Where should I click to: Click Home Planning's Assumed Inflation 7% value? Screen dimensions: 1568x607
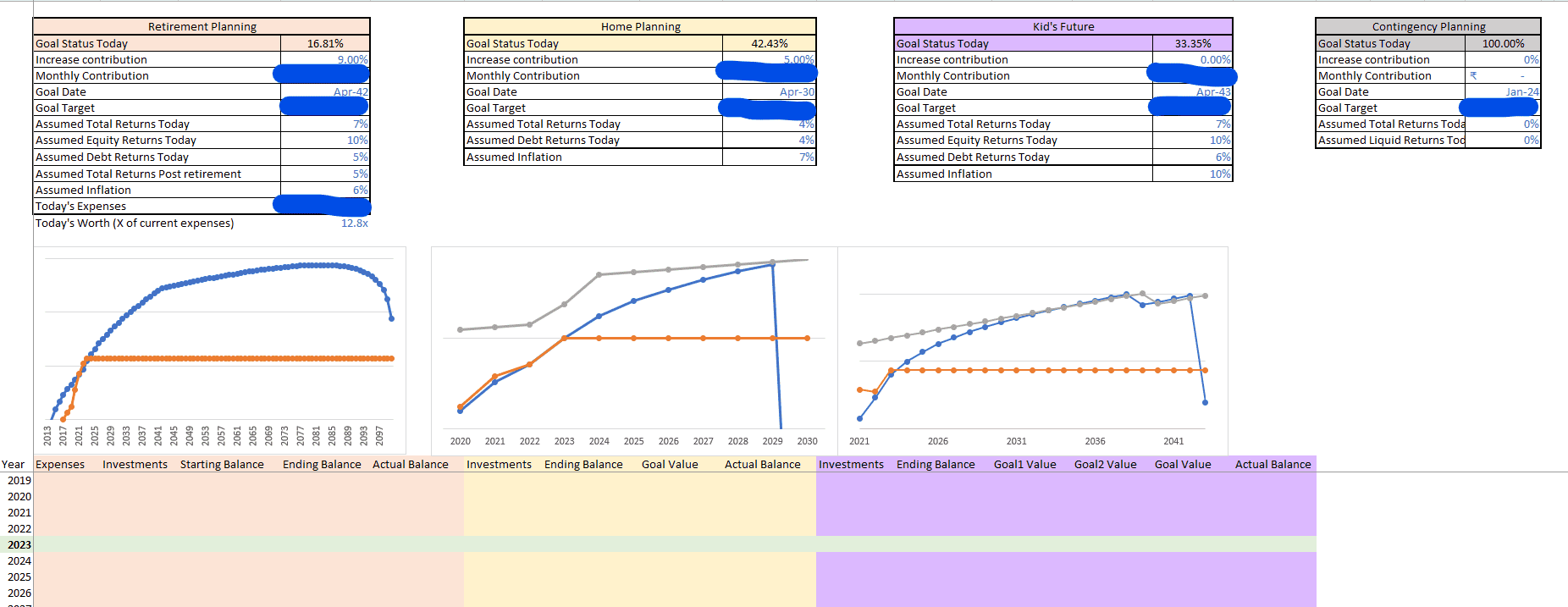(770, 157)
